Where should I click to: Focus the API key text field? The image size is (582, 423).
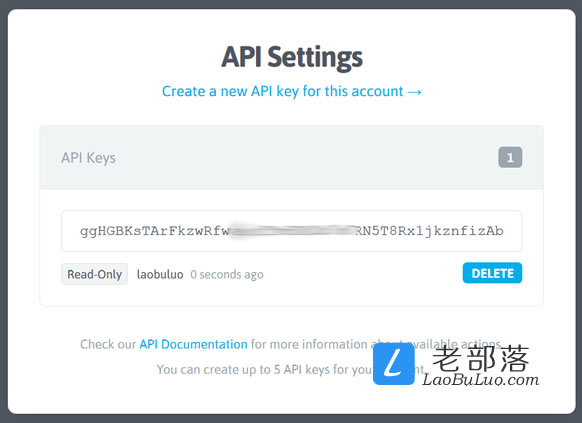[x=291, y=231]
